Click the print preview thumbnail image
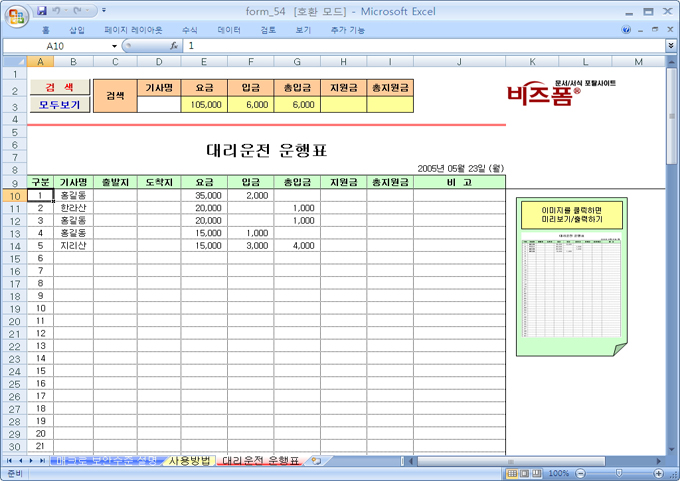This screenshot has width=680, height=481. 571,285
